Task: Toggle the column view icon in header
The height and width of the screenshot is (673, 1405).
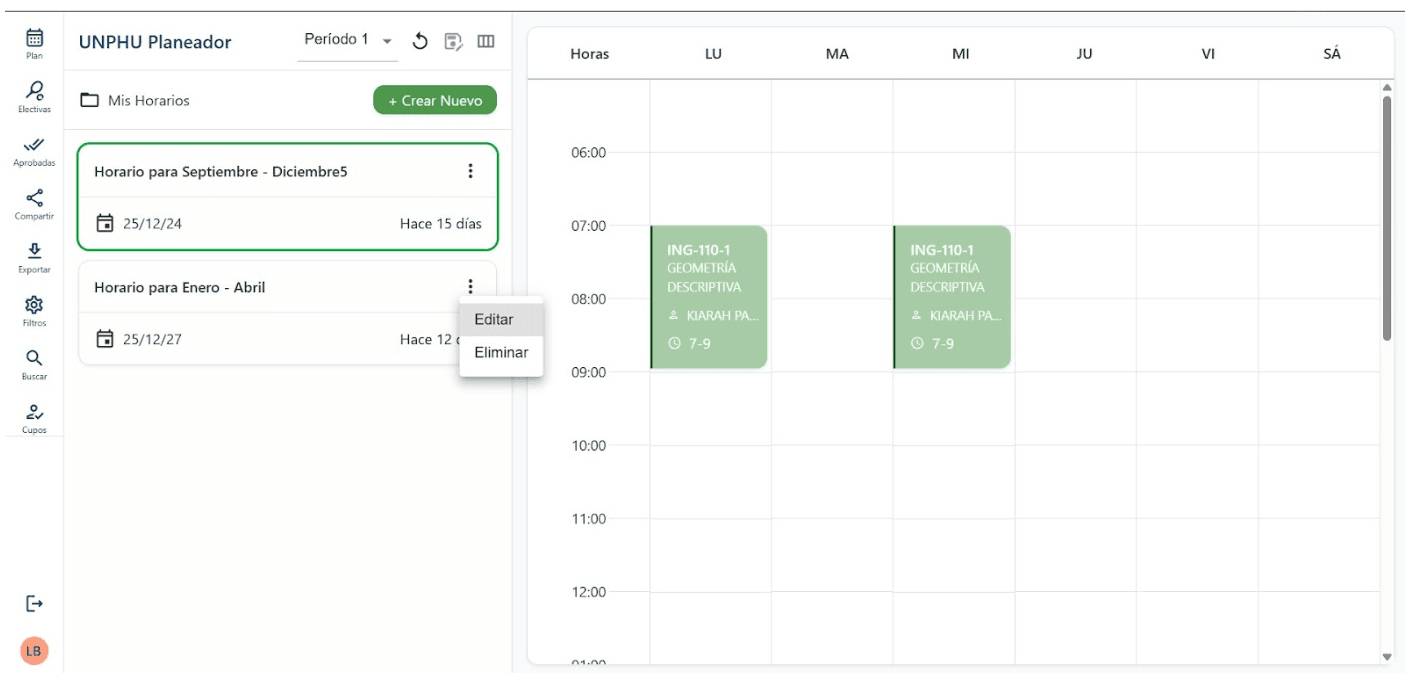Action: pyautogui.click(x=486, y=41)
